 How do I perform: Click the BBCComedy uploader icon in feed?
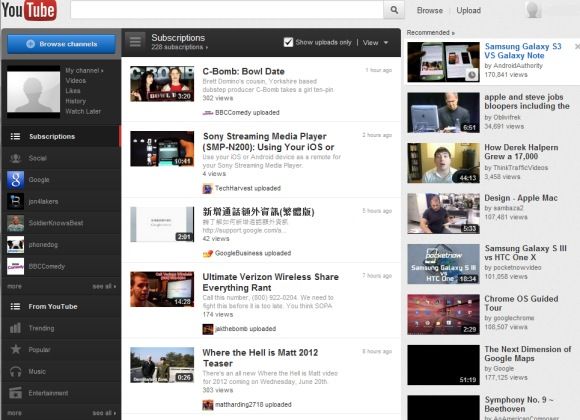tap(208, 113)
